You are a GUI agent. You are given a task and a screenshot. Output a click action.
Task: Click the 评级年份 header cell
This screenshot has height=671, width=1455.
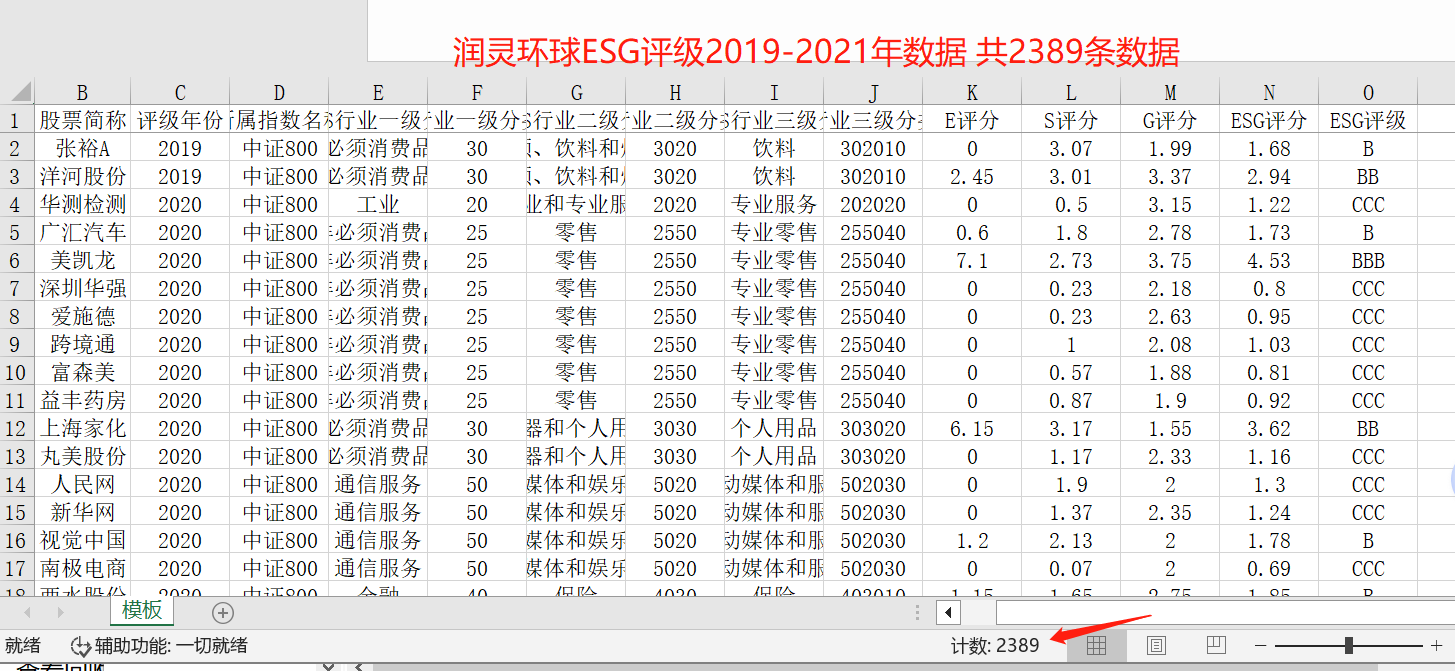coord(180,121)
